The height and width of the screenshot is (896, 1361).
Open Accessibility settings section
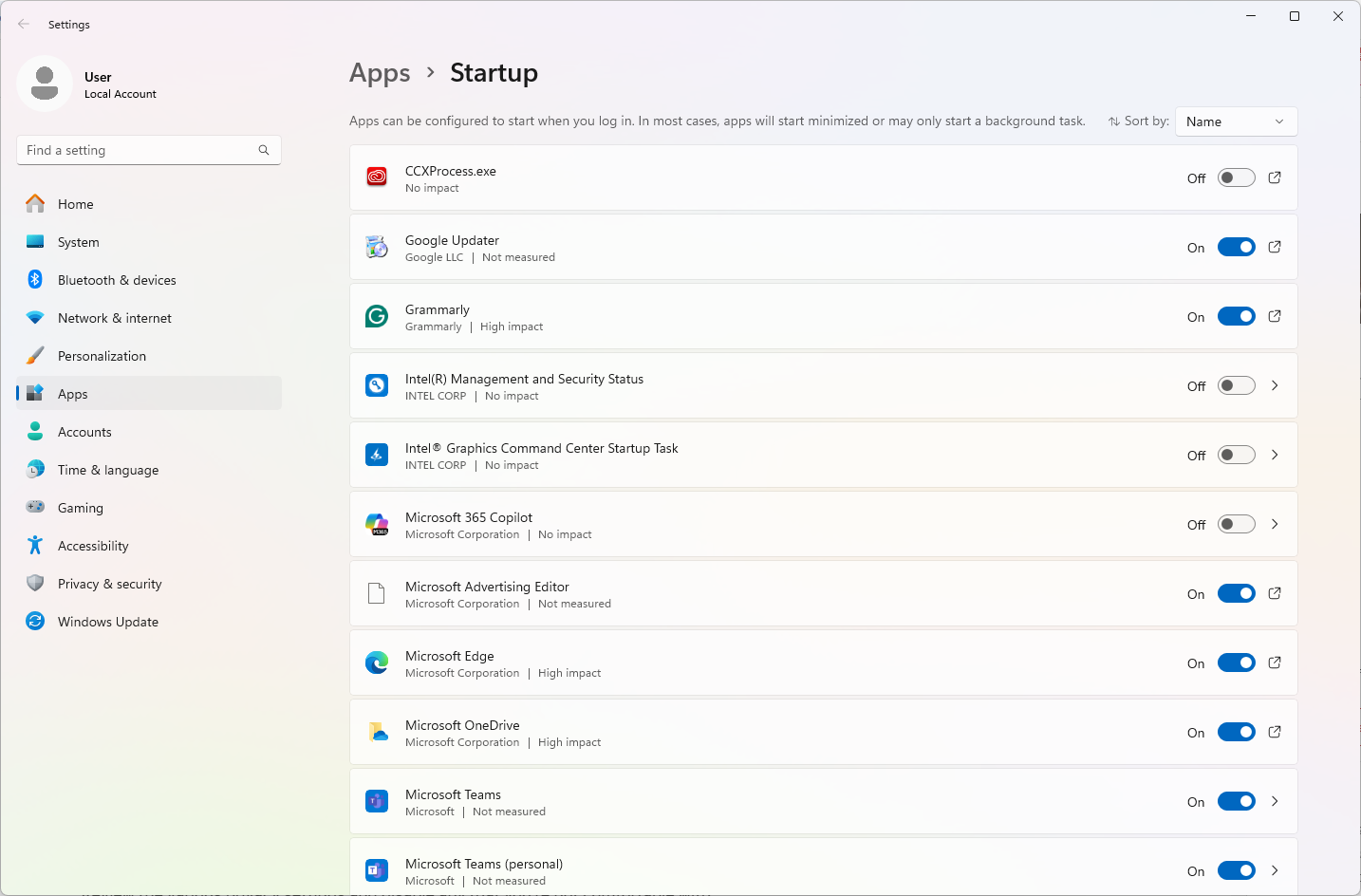pyautogui.click(x=149, y=546)
